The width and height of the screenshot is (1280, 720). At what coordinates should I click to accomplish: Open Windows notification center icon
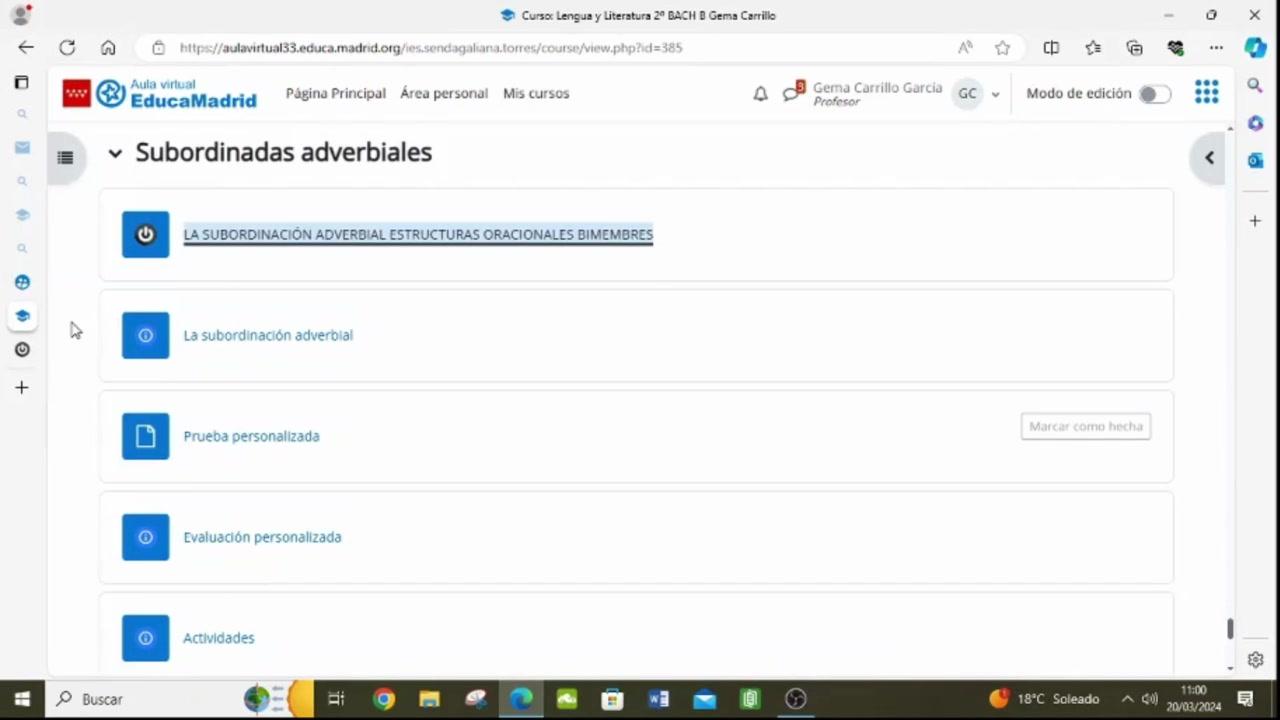point(1246,699)
